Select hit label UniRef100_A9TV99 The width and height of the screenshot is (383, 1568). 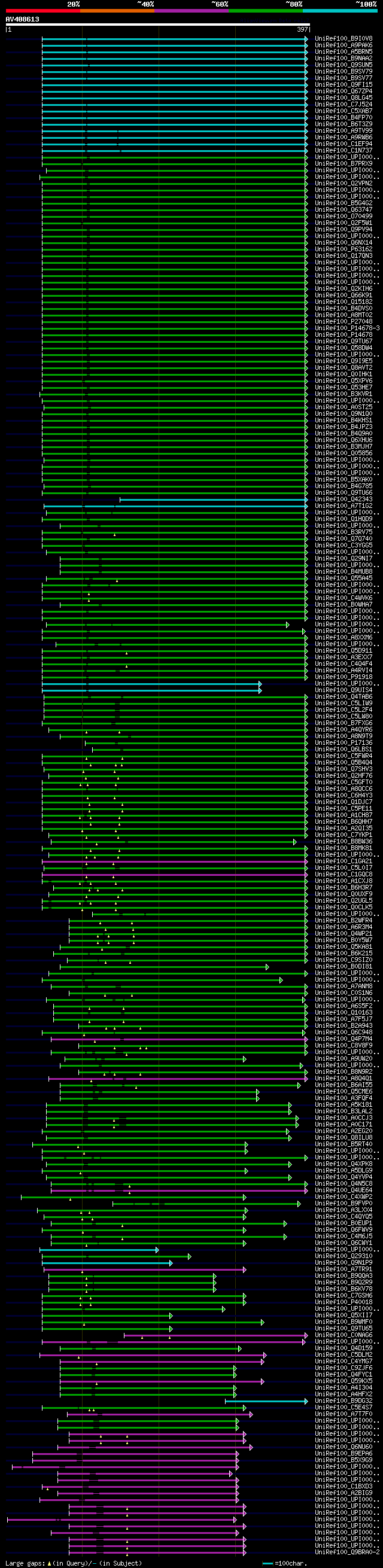[x=344, y=131]
